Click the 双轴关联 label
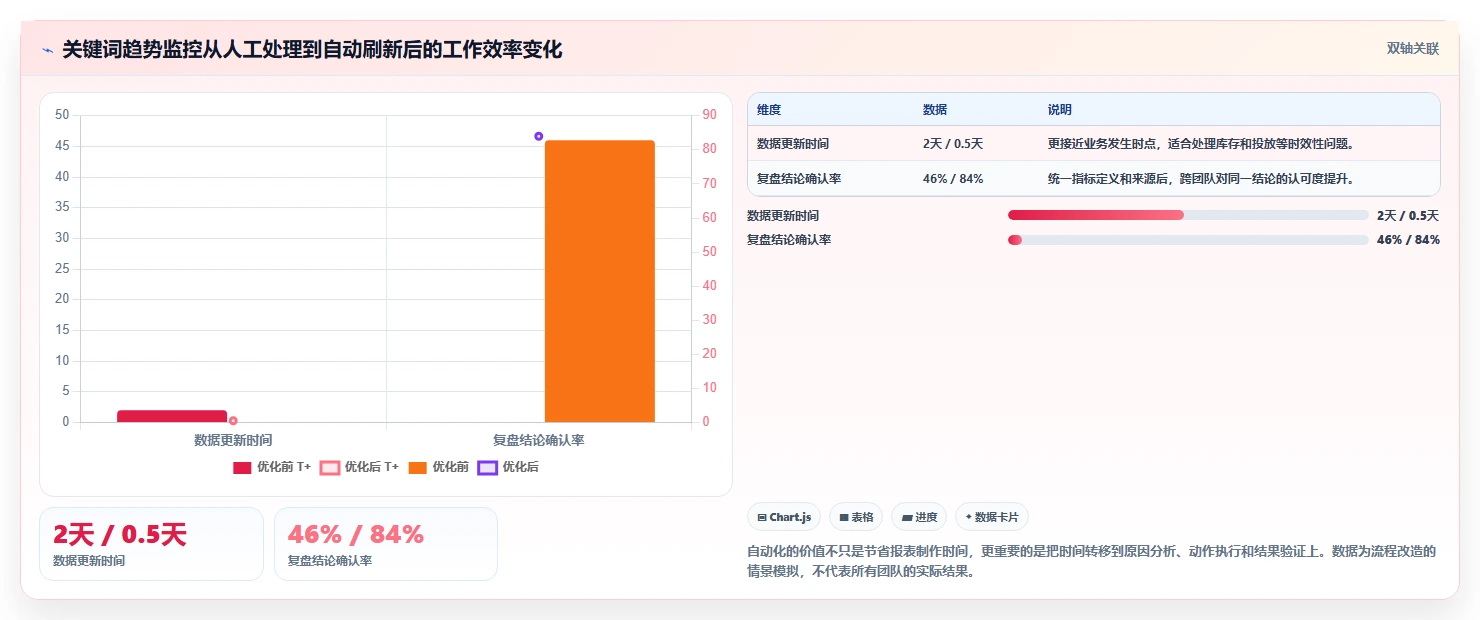The height and width of the screenshot is (620, 1480). pos(1413,49)
